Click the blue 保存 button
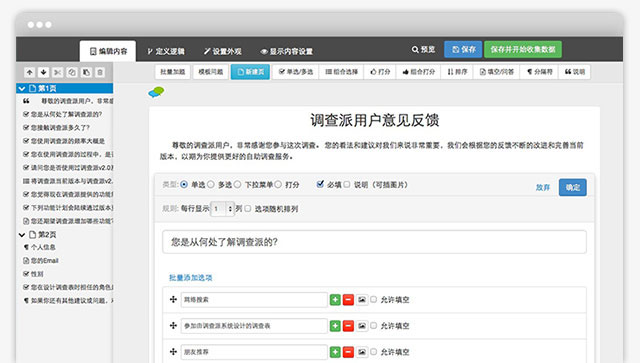 [x=463, y=49]
